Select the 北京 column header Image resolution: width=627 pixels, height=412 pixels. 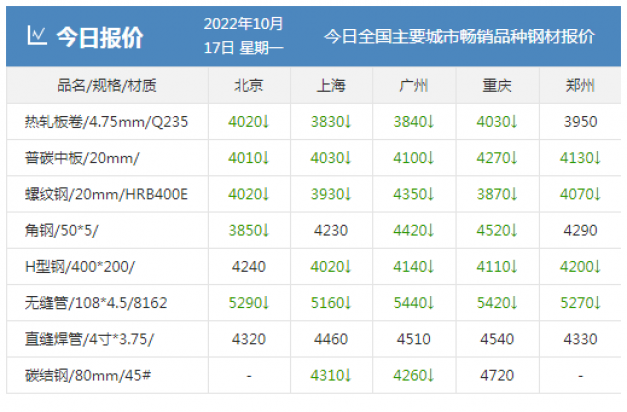click(x=249, y=86)
